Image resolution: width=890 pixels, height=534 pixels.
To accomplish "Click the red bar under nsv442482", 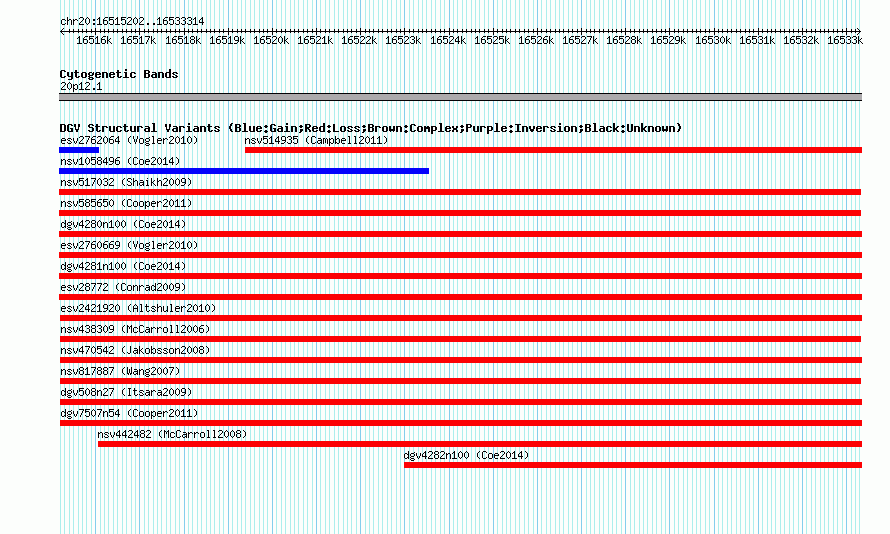I will [x=480, y=444].
